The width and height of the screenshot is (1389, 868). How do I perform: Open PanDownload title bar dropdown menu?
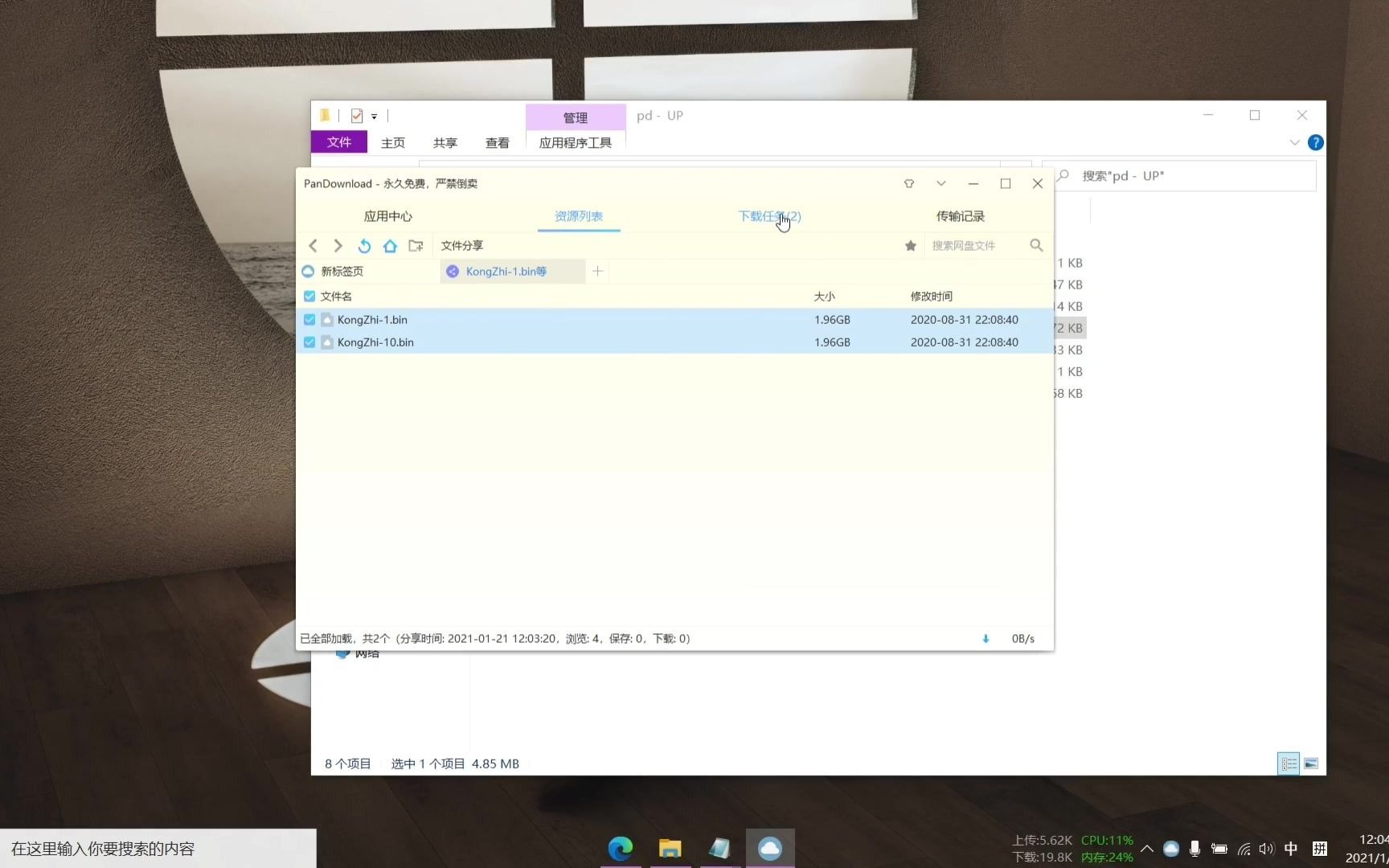tap(941, 183)
